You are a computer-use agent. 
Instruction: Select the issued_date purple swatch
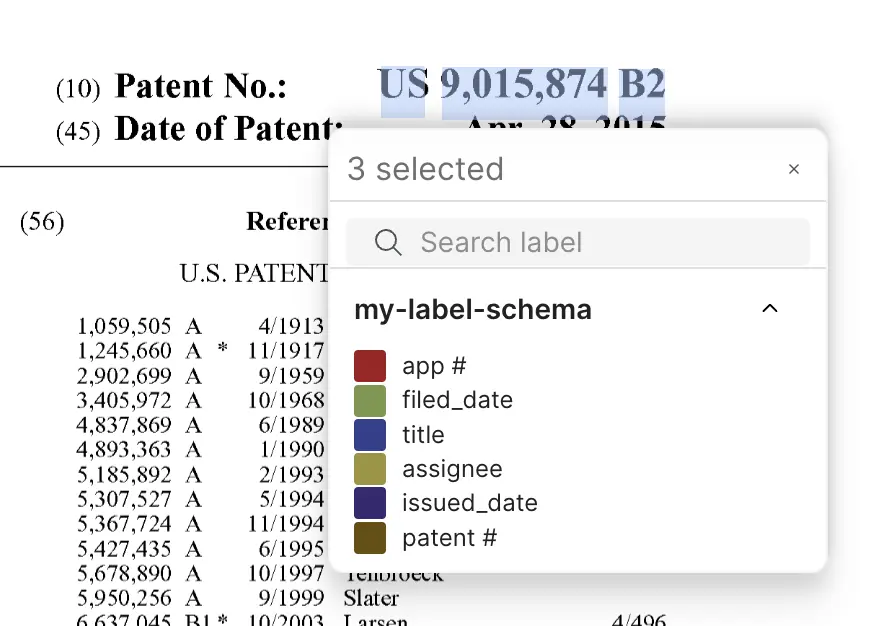coord(370,503)
